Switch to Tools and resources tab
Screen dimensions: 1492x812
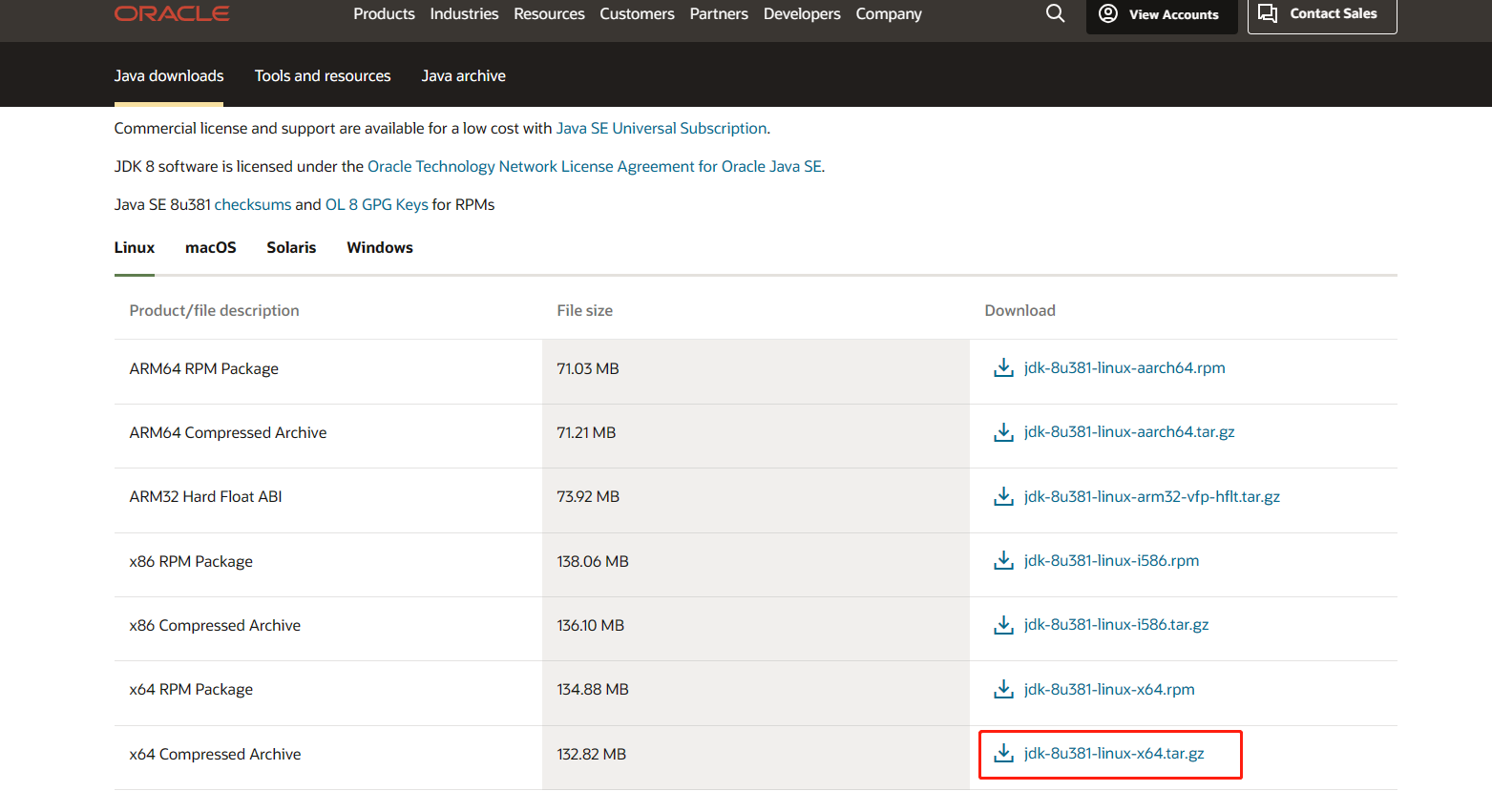(323, 76)
